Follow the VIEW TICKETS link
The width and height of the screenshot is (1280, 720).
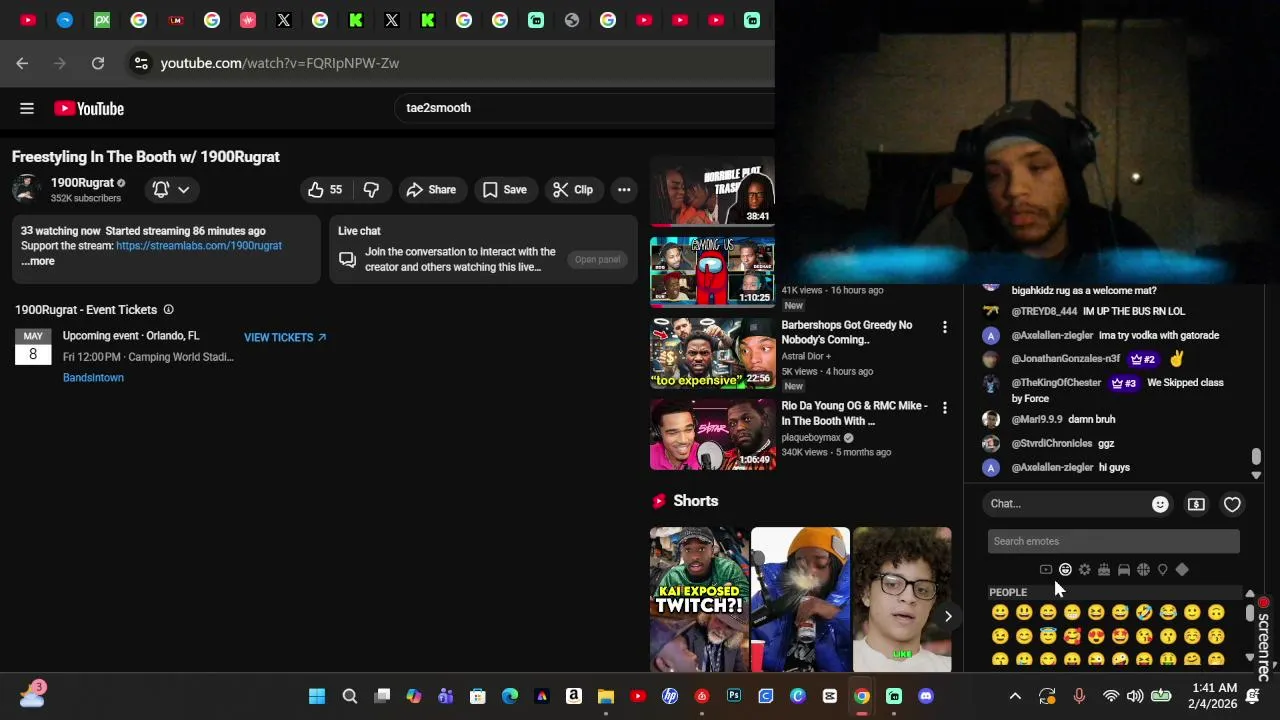(285, 337)
